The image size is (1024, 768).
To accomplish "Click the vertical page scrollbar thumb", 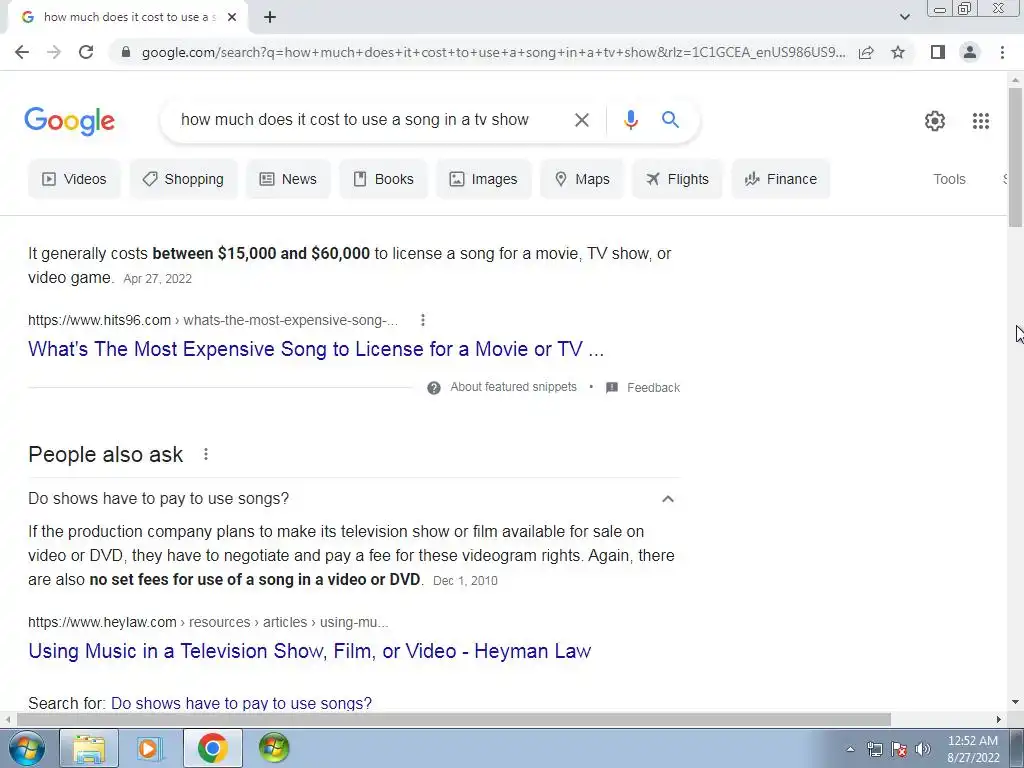I will (x=1015, y=157).
